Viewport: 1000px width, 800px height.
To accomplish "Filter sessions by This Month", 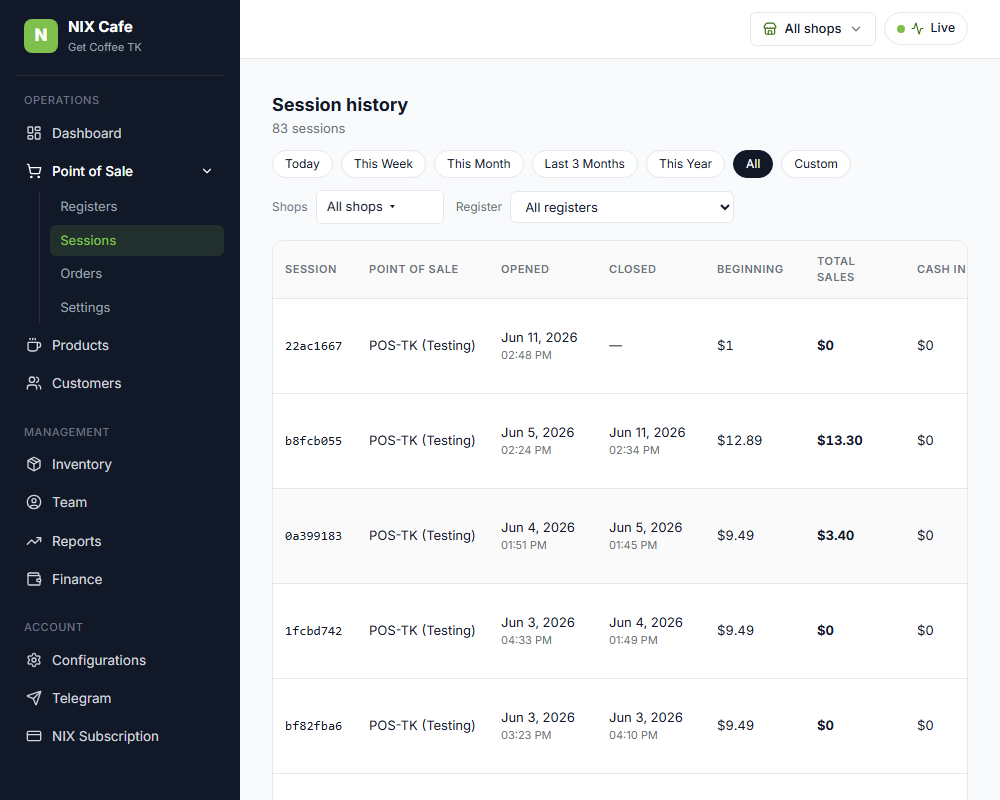I will [479, 164].
